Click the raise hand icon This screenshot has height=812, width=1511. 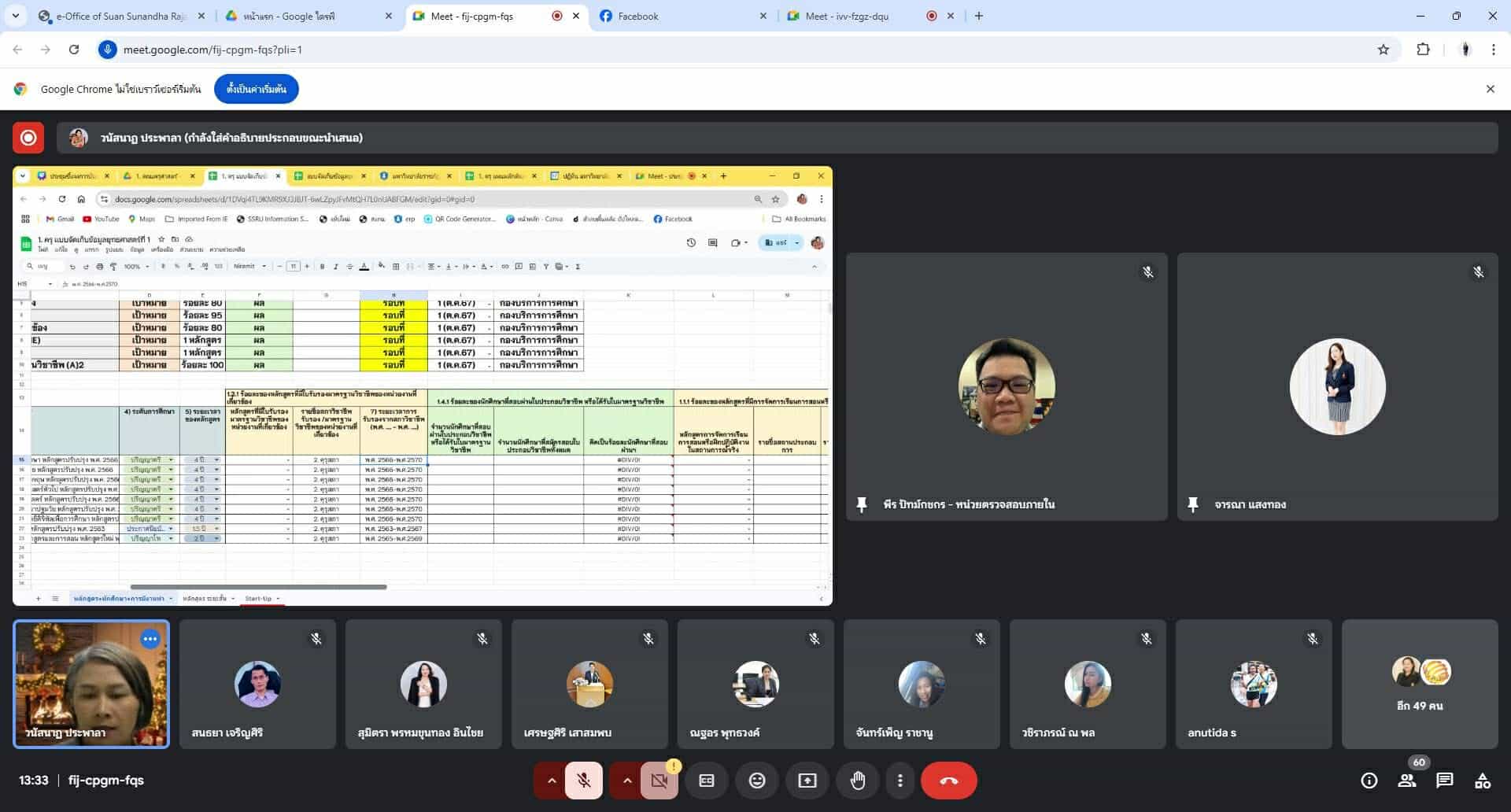coord(857,781)
